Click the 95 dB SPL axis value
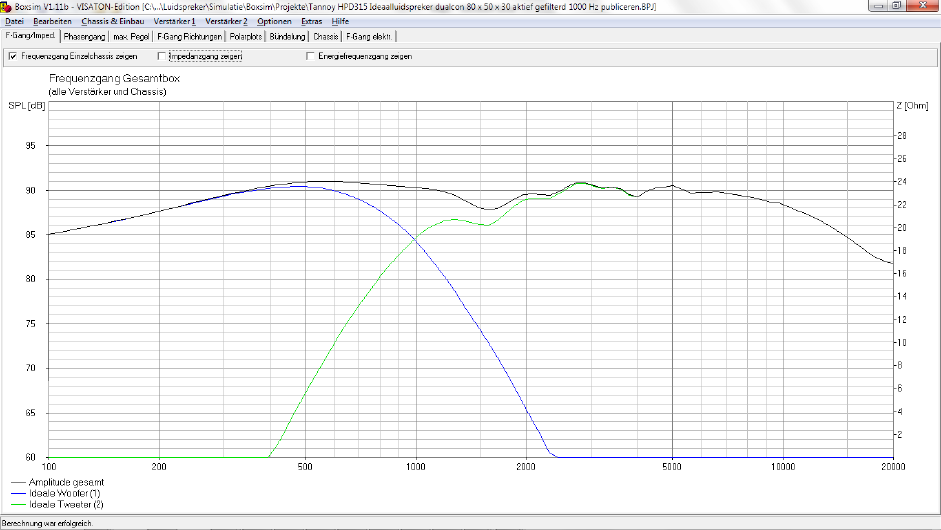The height and width of the screenshot is (530, 941). [31, 146]
